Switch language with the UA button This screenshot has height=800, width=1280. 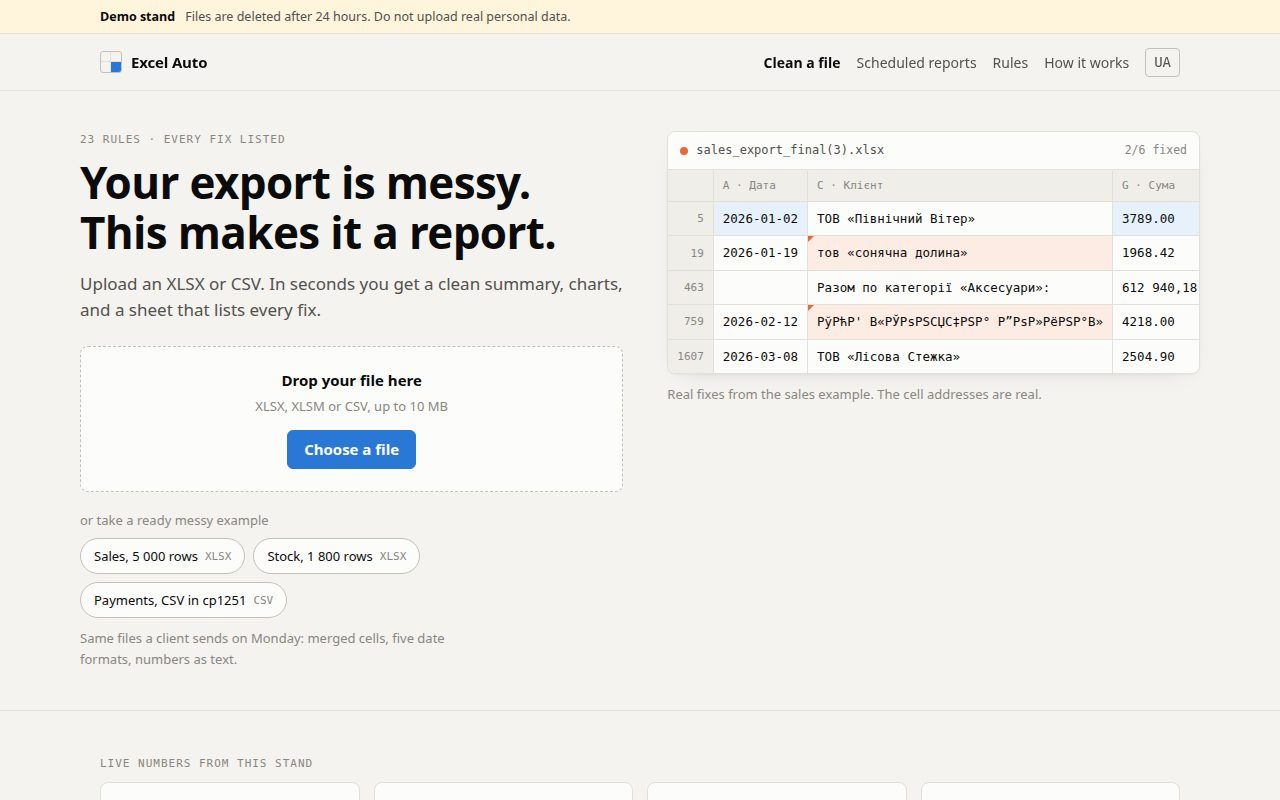tap(1162, 62)
